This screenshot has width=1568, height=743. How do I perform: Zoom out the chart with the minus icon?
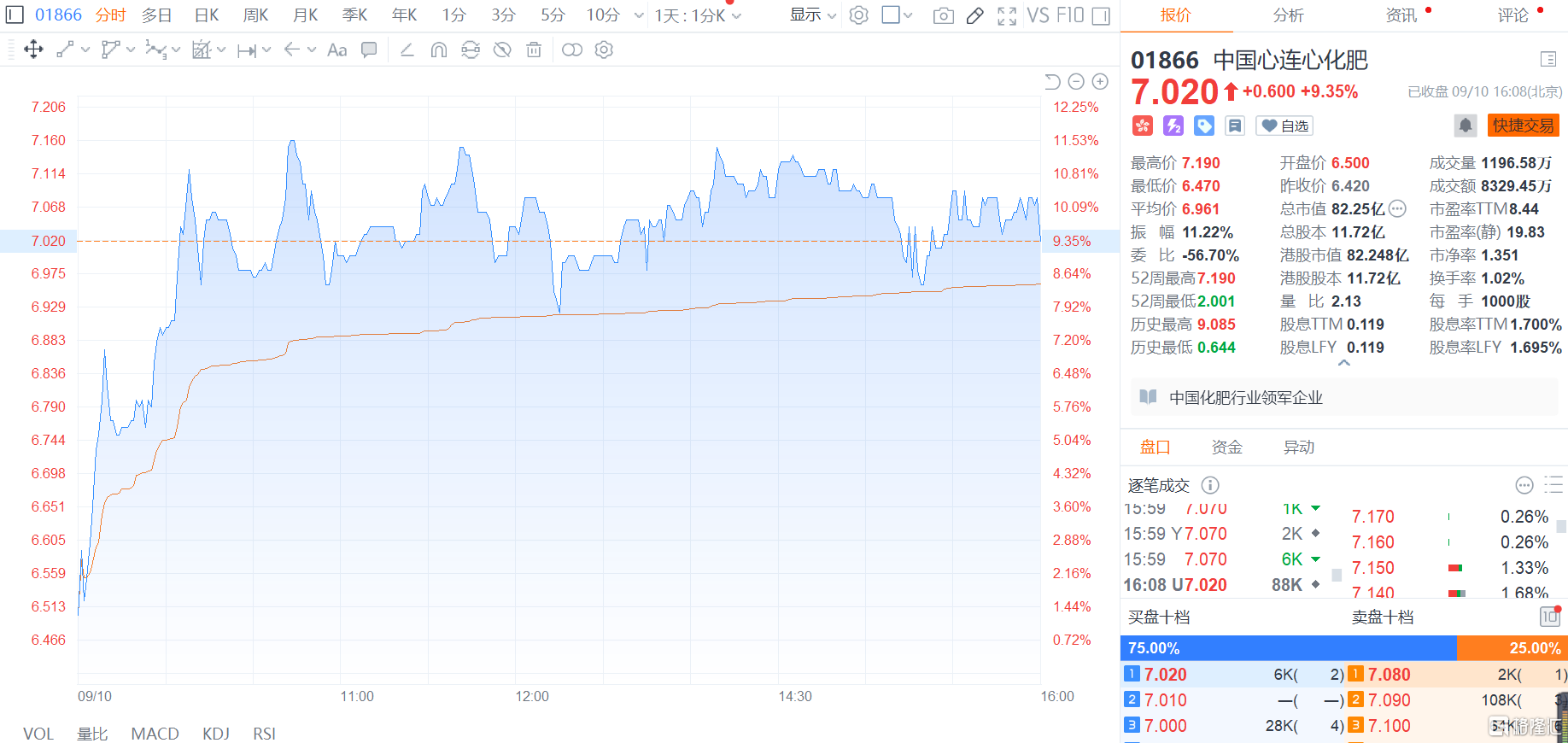pos(1076,82)
